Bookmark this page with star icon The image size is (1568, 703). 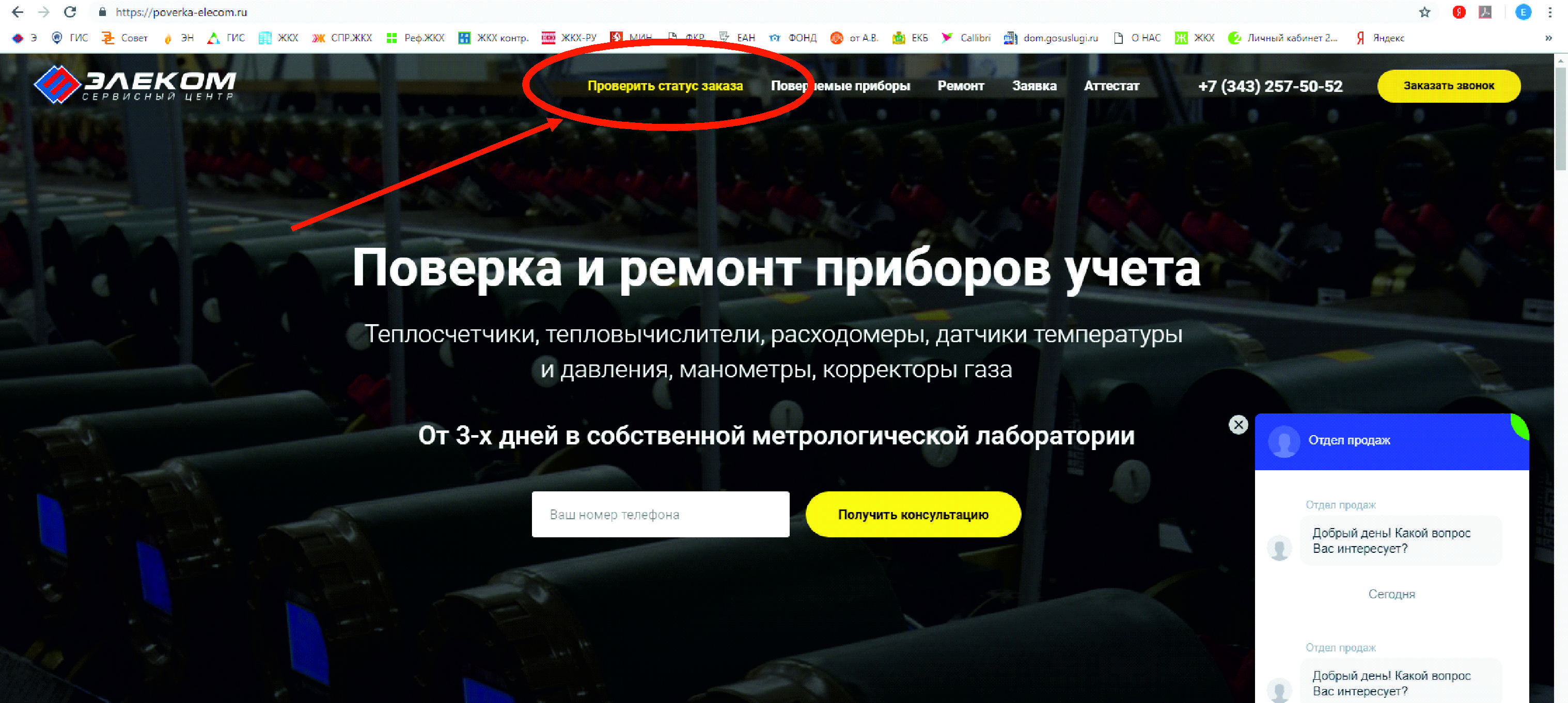(1424, 12)
